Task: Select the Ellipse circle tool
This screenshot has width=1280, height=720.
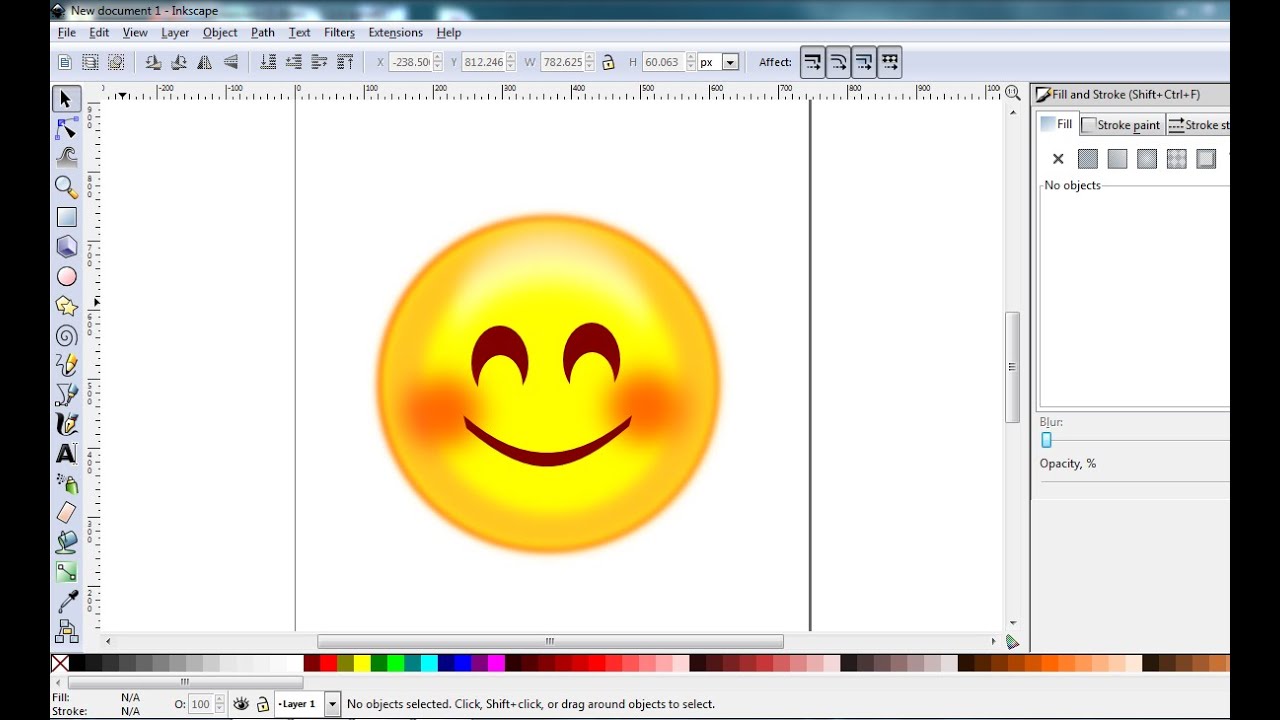Action: [66, 277]
